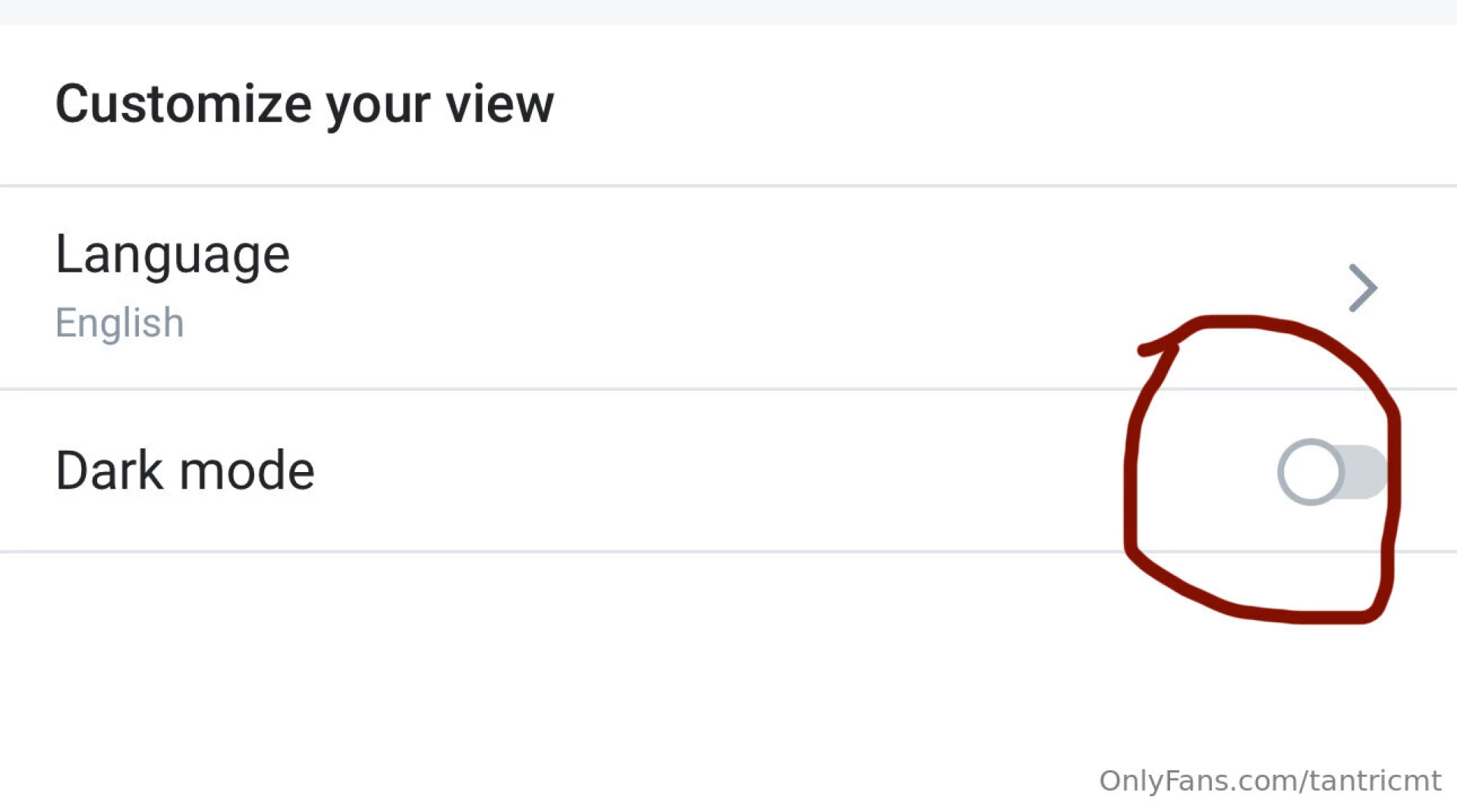Tap the right-pointing arrow icon beside Language

coord(1363,288)
